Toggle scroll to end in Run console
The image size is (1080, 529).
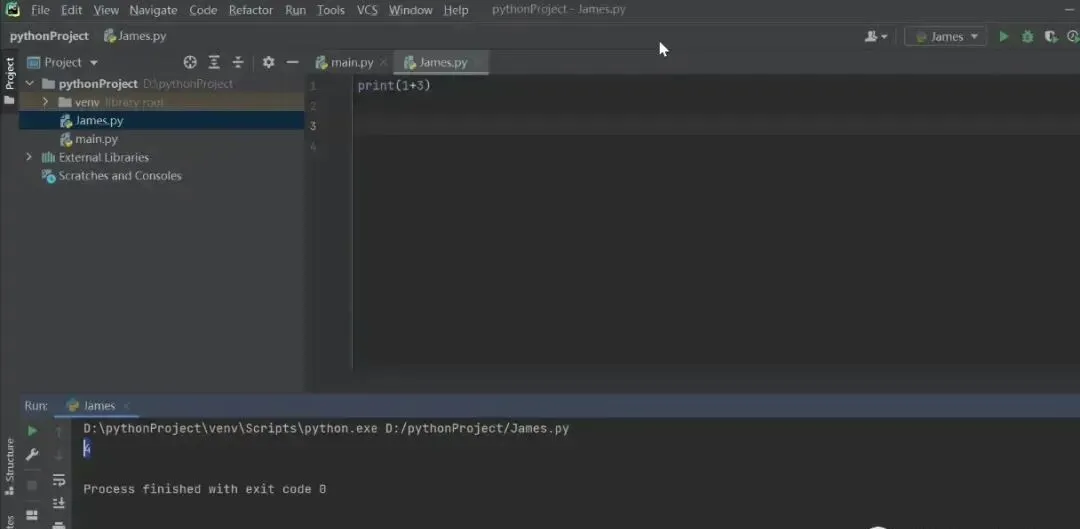[x=59, y=503]
